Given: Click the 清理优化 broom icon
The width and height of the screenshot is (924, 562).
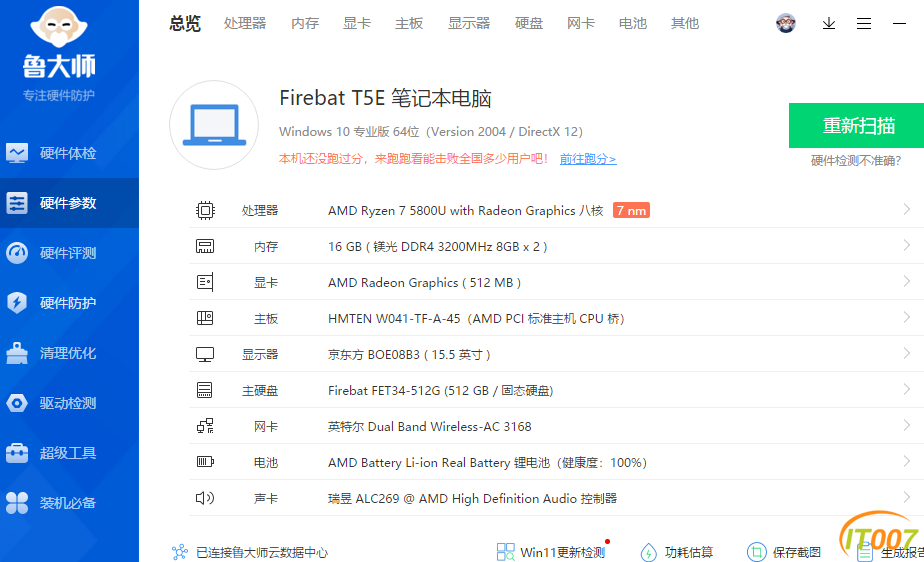Looking at the screenshot, I should [17, 353].
